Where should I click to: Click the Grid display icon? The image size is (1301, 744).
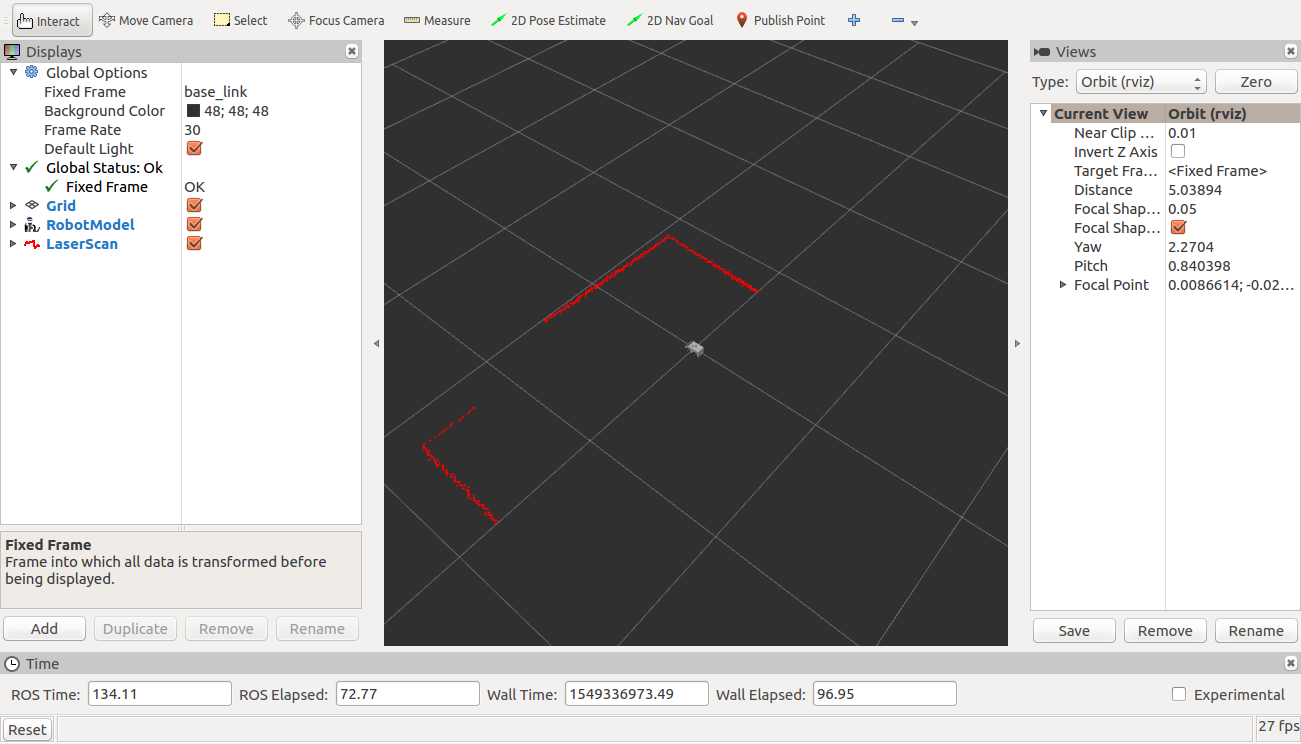(x=31, y=205)
